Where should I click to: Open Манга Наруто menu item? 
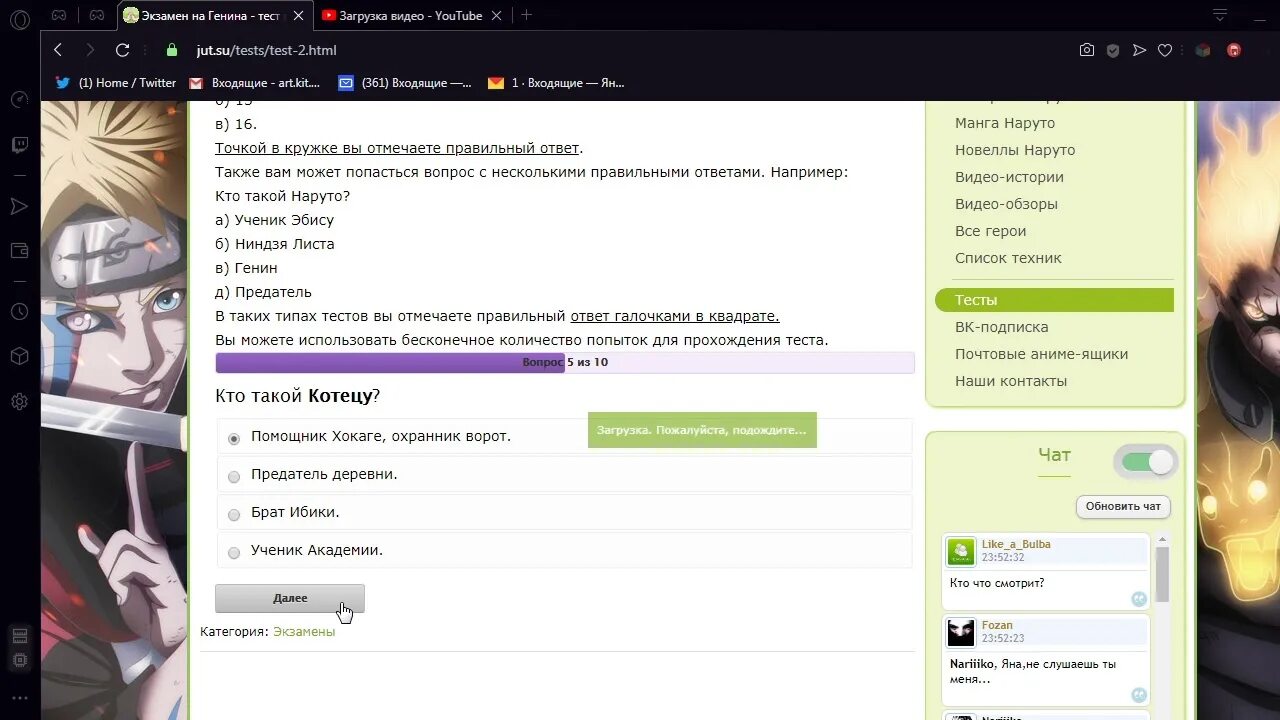pos(1005,123)
